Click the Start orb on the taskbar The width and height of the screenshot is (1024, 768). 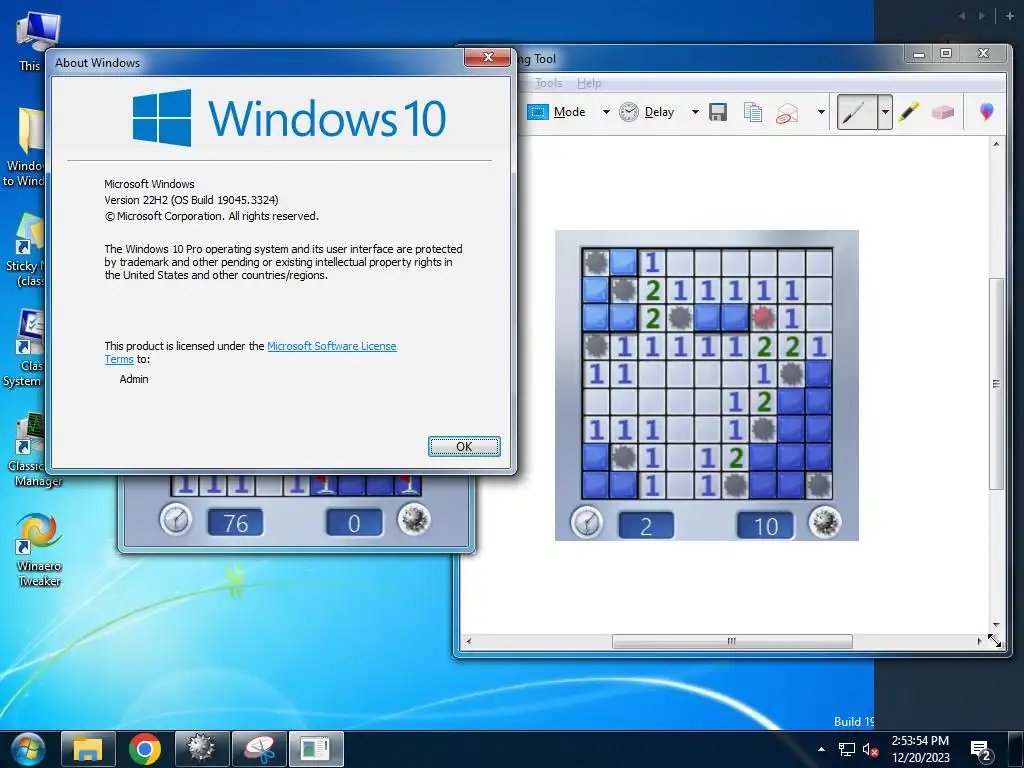tap(27, 748)
